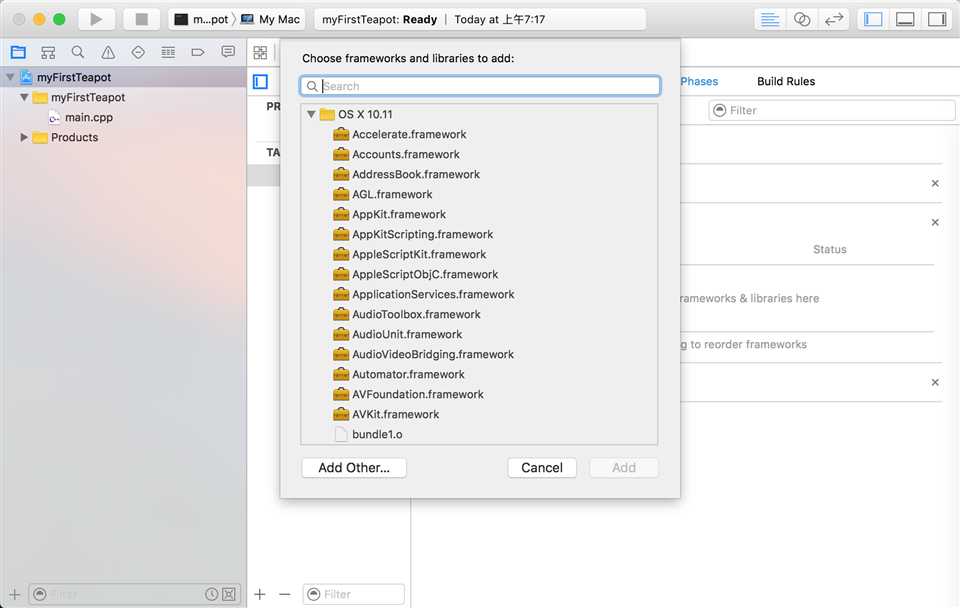
Task: Open the Find navigator
Action: 78,52
